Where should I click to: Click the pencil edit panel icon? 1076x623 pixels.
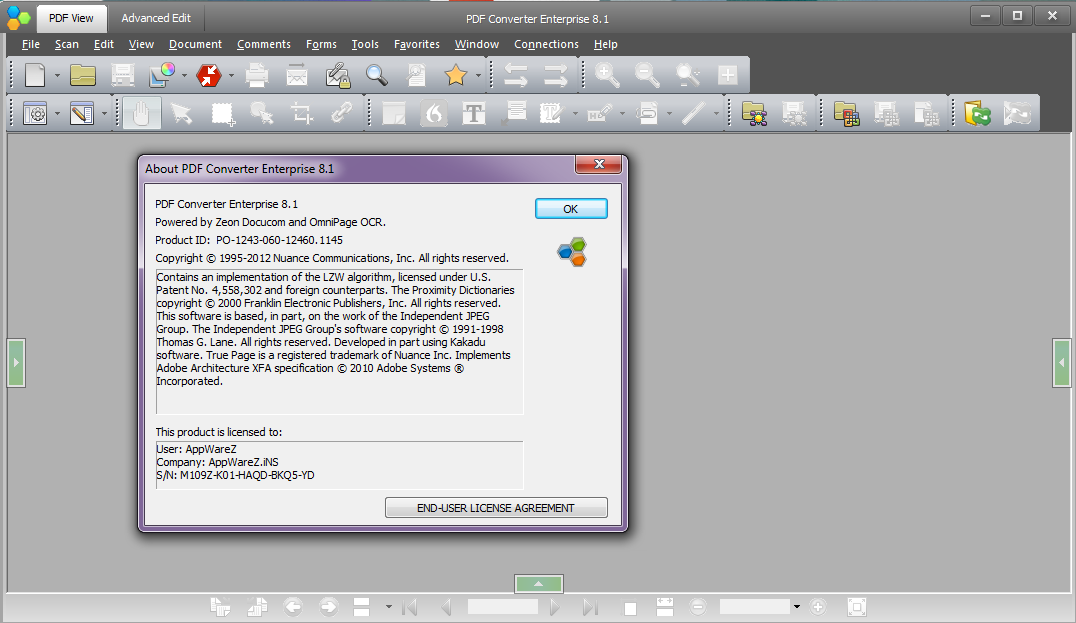coord(82,113)
